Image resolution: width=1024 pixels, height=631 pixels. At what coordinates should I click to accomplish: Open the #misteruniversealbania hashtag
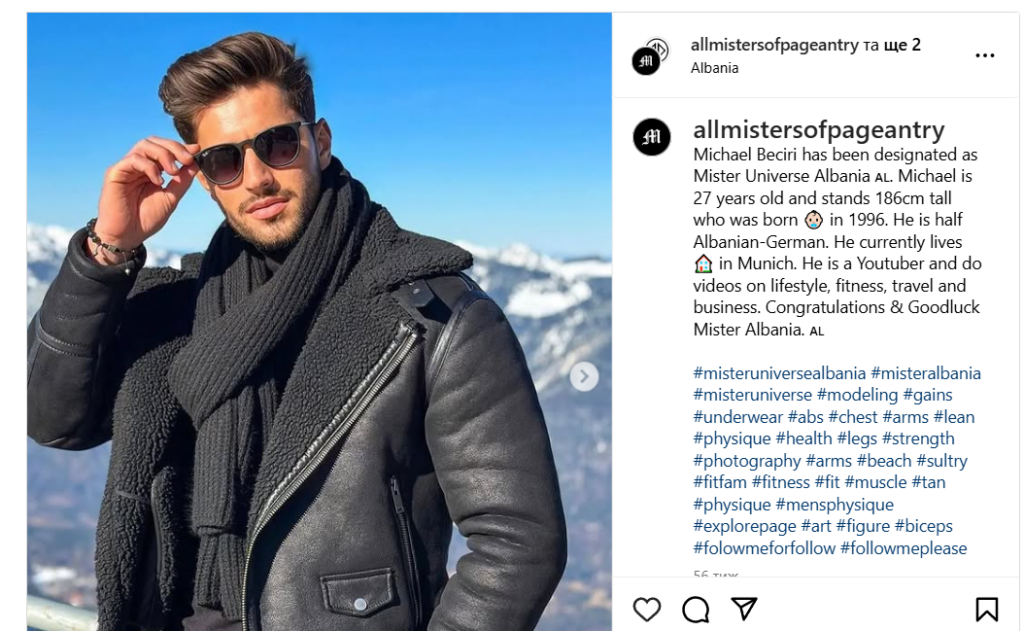point(779,373)
